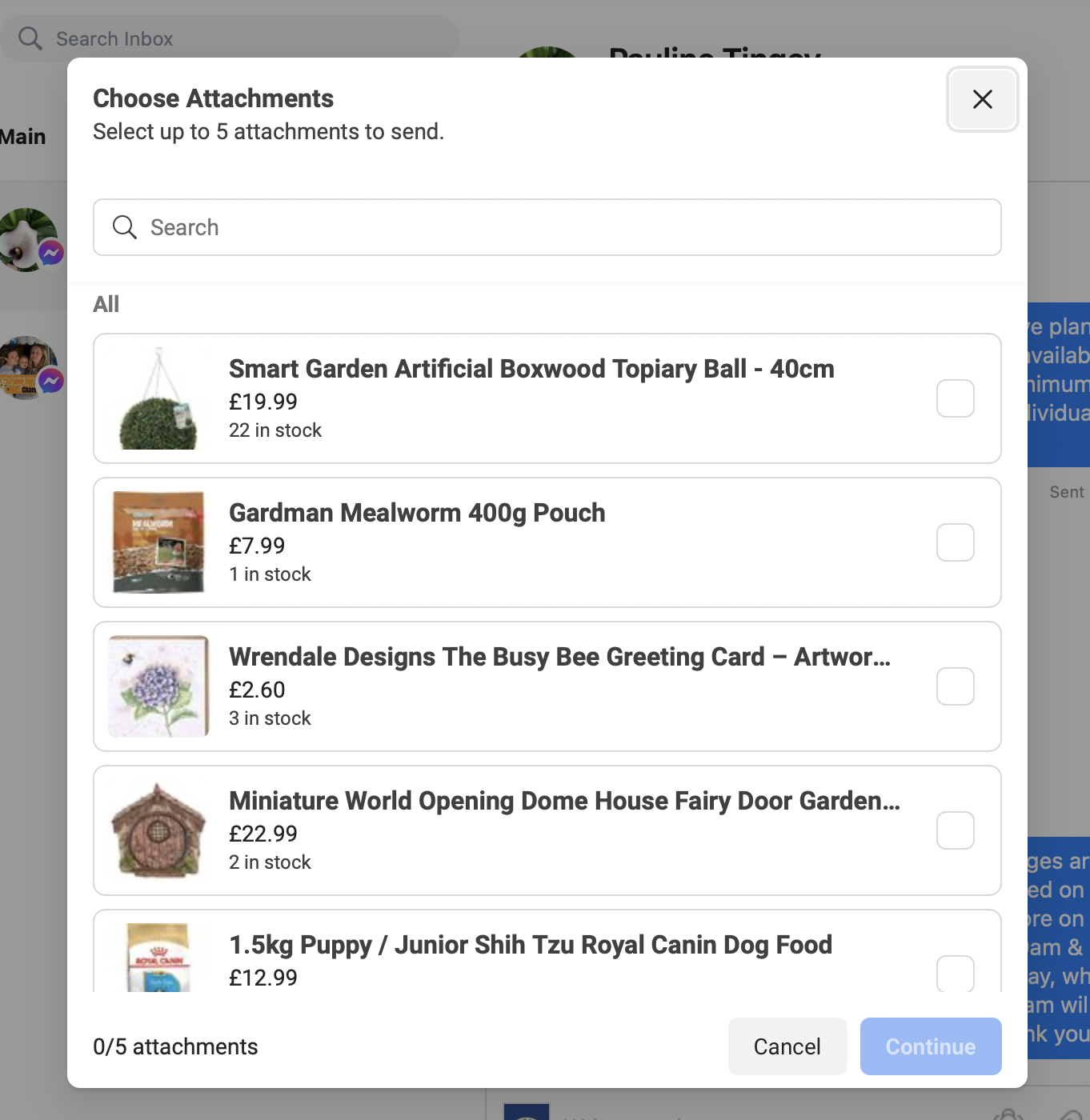
Task: Click the Smart Garden Topiary Ball title
Action: (x=531, y=369)
